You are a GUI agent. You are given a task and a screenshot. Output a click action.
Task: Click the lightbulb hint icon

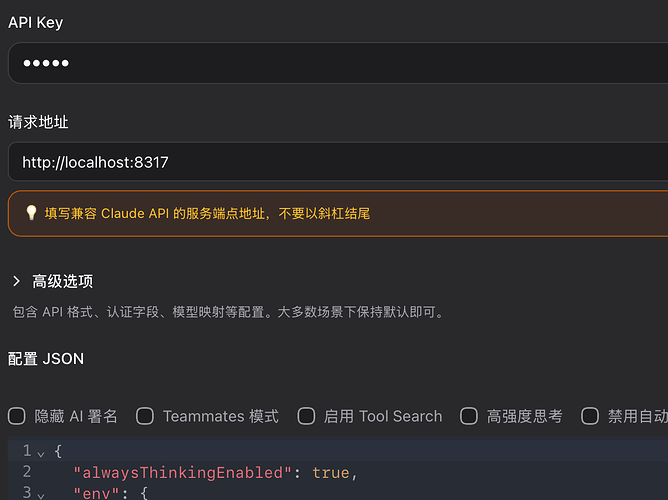pyautogui.click(x=31, y=213)
